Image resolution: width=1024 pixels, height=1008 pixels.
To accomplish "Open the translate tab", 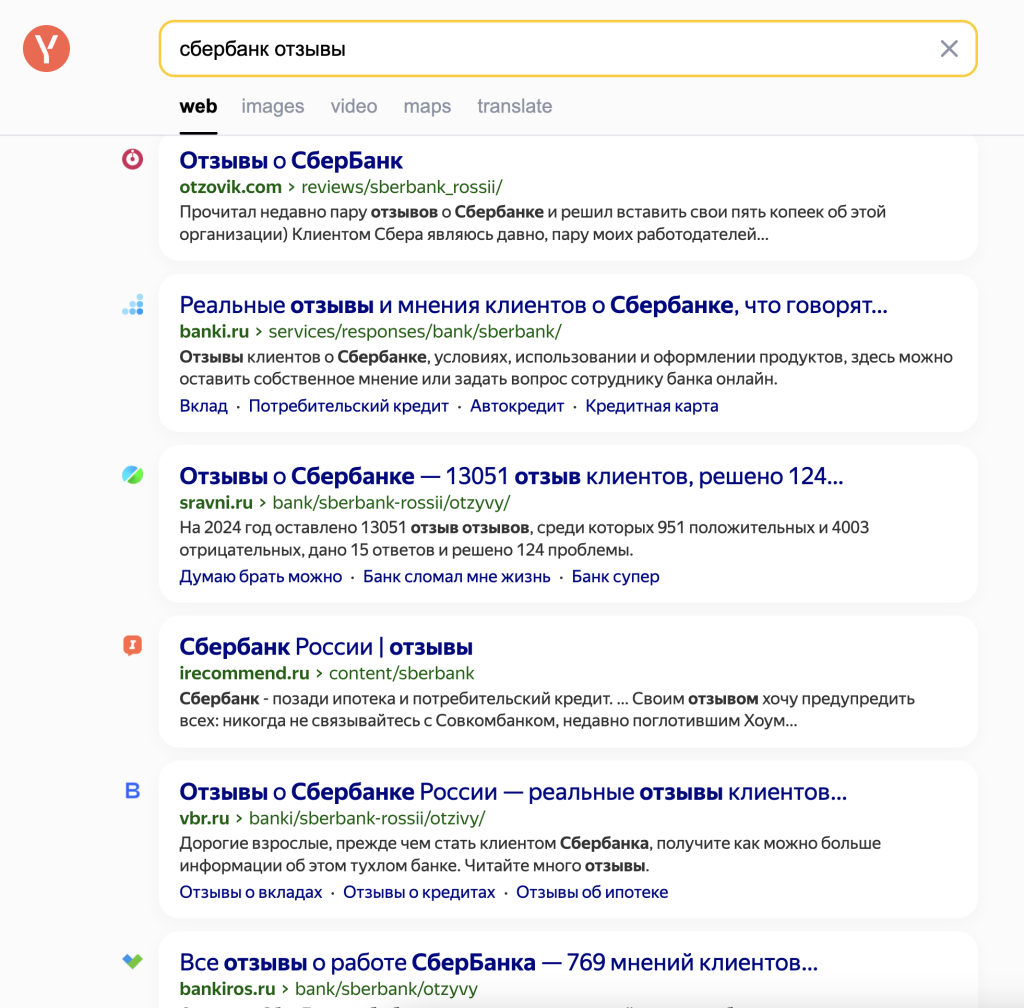I will pos(515,106).
